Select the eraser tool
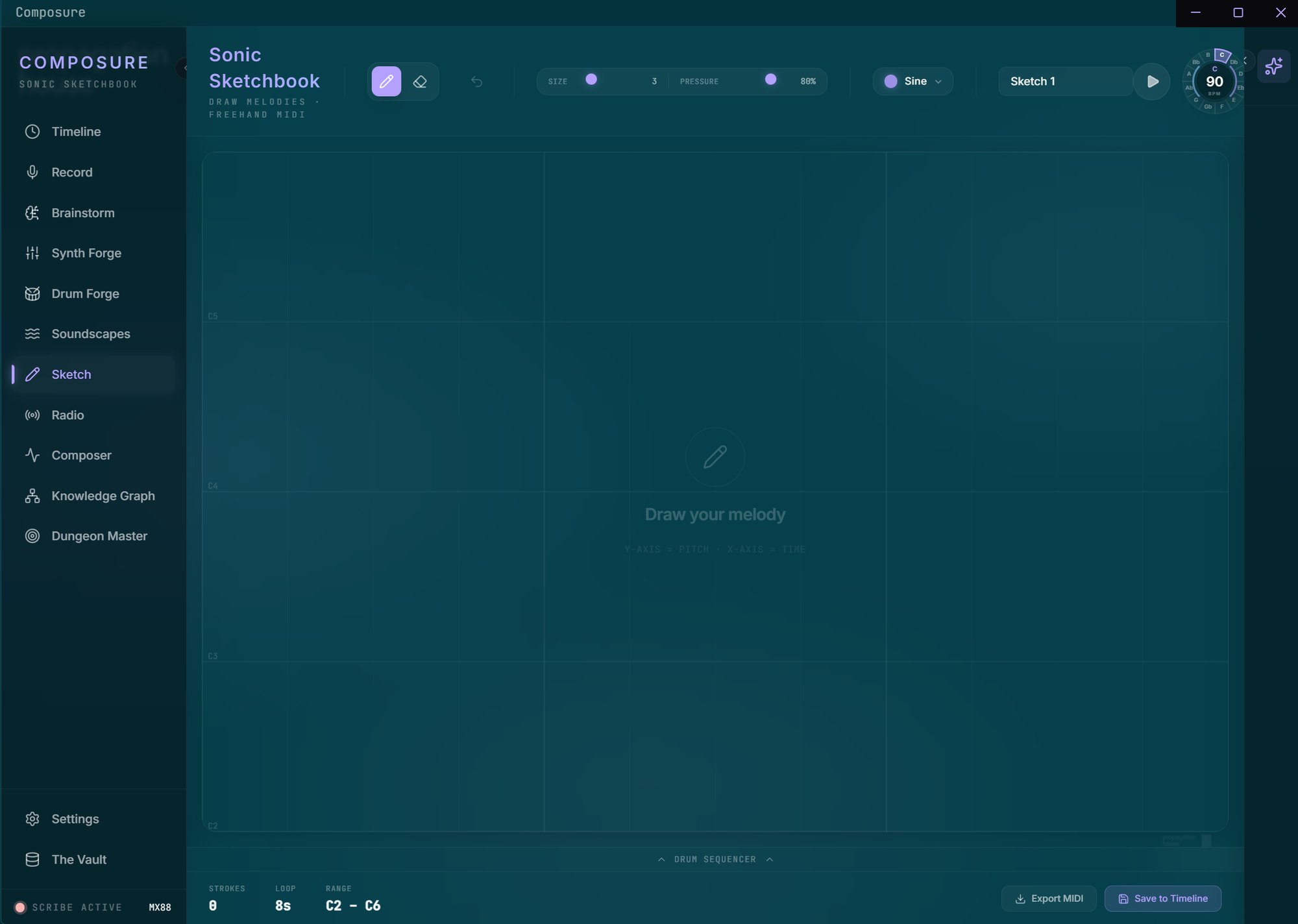The height and width of the screenshot is (924, 1298). 420,81
